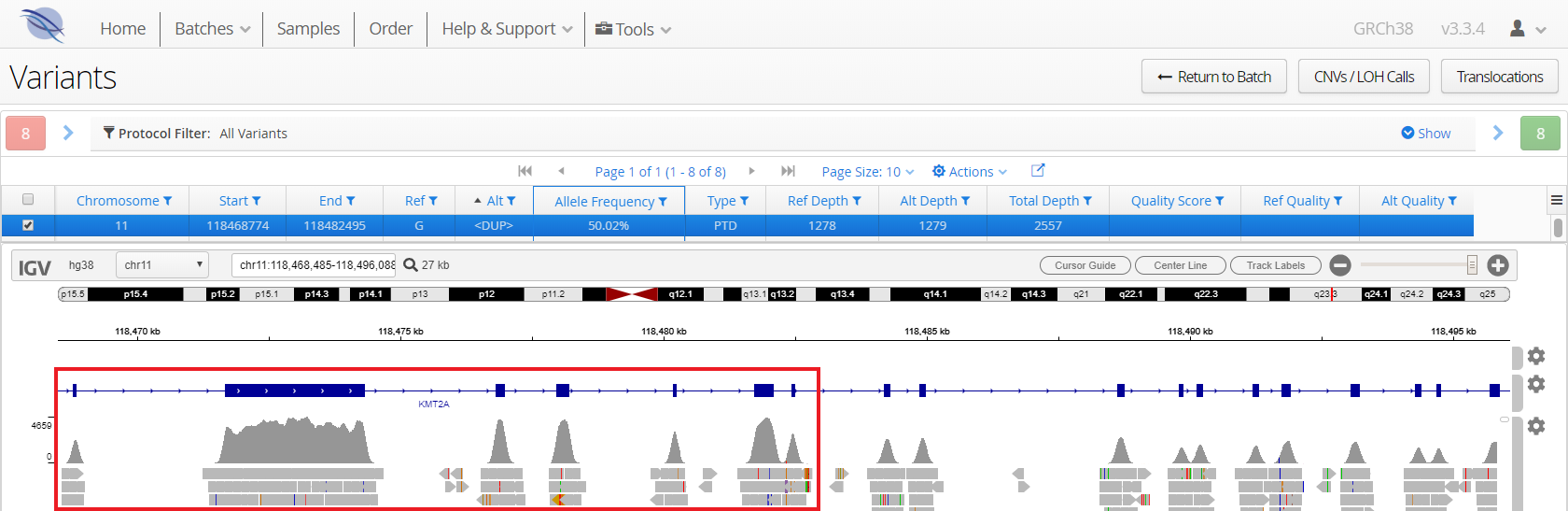Click the PTD type cell

pyautogui.click(x=725, y=226)
